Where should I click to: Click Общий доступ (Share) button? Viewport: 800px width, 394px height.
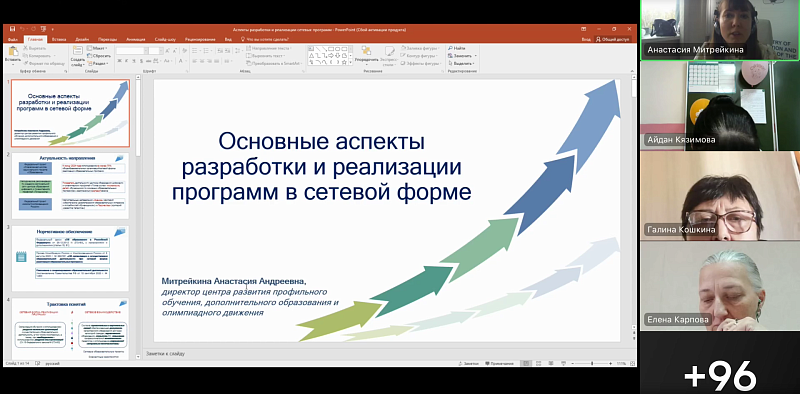613,39
